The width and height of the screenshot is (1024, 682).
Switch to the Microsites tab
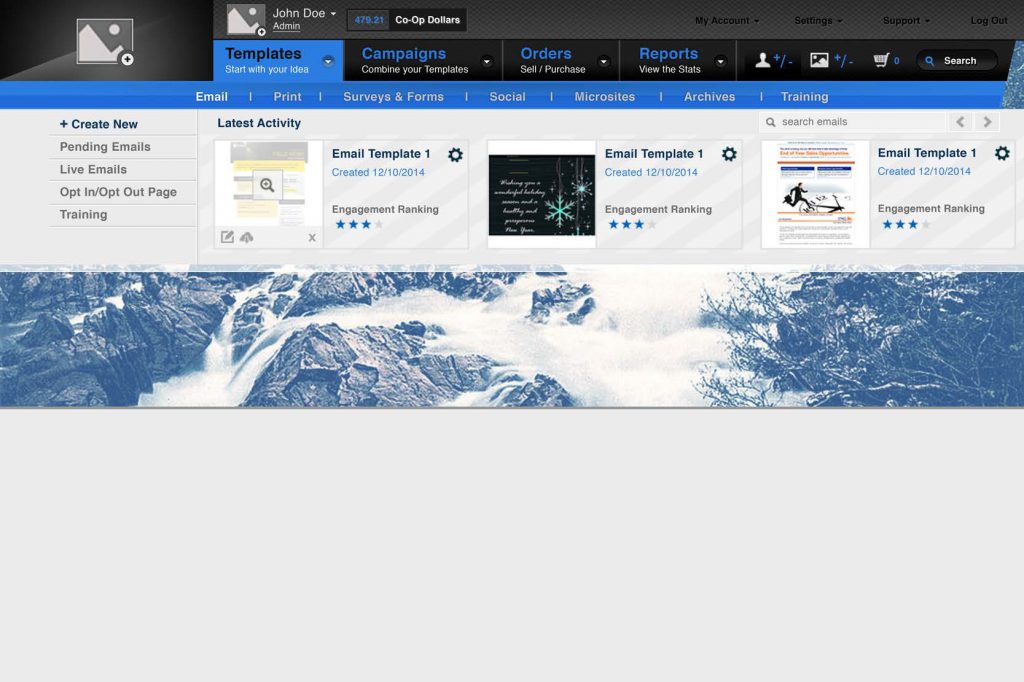coord(604,97)
